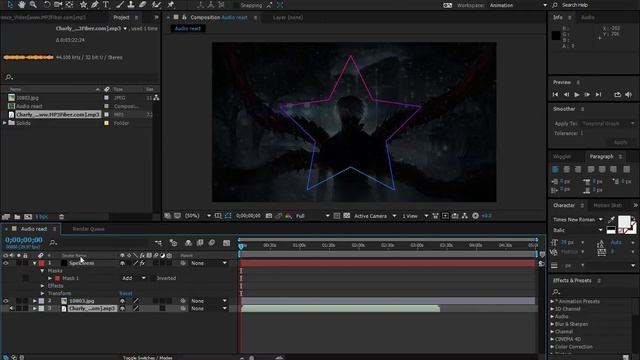The height and width of the screenshot is (360, 640).
Task: Click the 8 bpc color depth button
Action: pyautogui.click(x=41, y=217)
